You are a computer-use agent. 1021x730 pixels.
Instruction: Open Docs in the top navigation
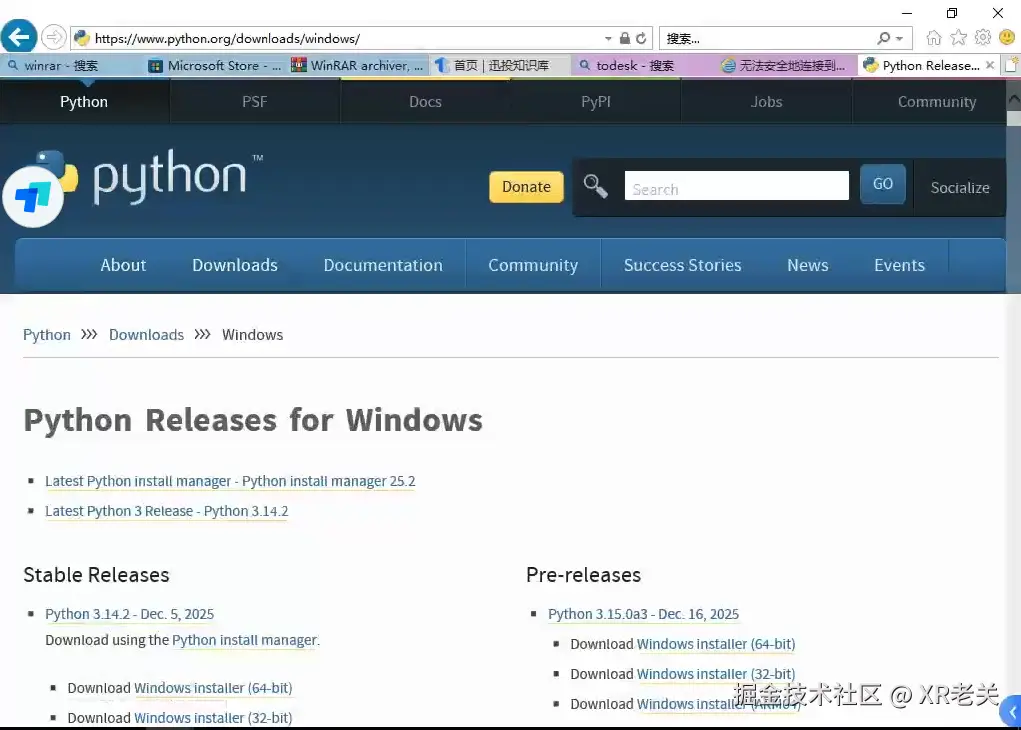(425, 102)
